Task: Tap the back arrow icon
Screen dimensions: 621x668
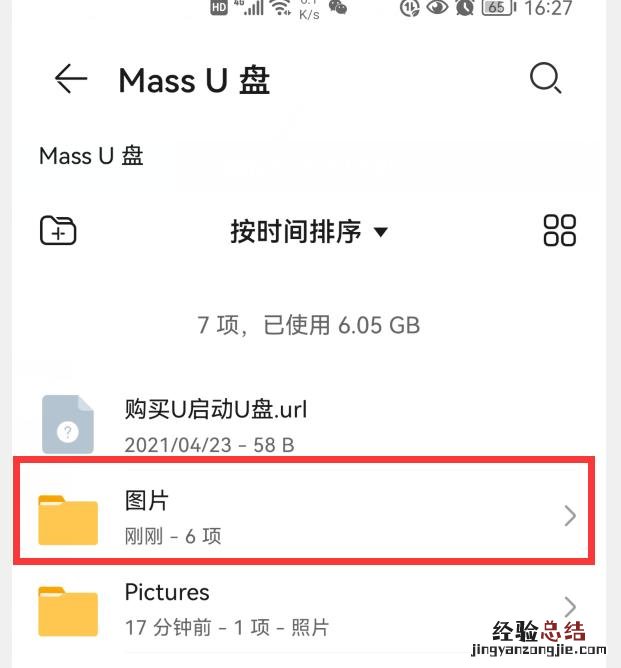Action: pos(71,79)
